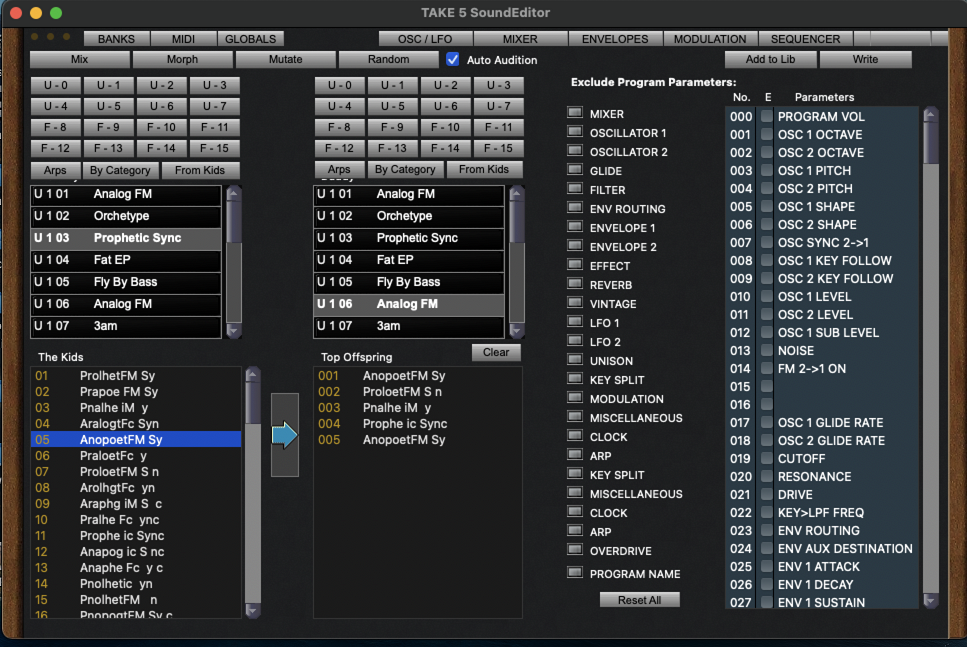The height and width of the screenshot is (648, 967).
Task: Click the blue arrow to add offspring
Action: 285,435
